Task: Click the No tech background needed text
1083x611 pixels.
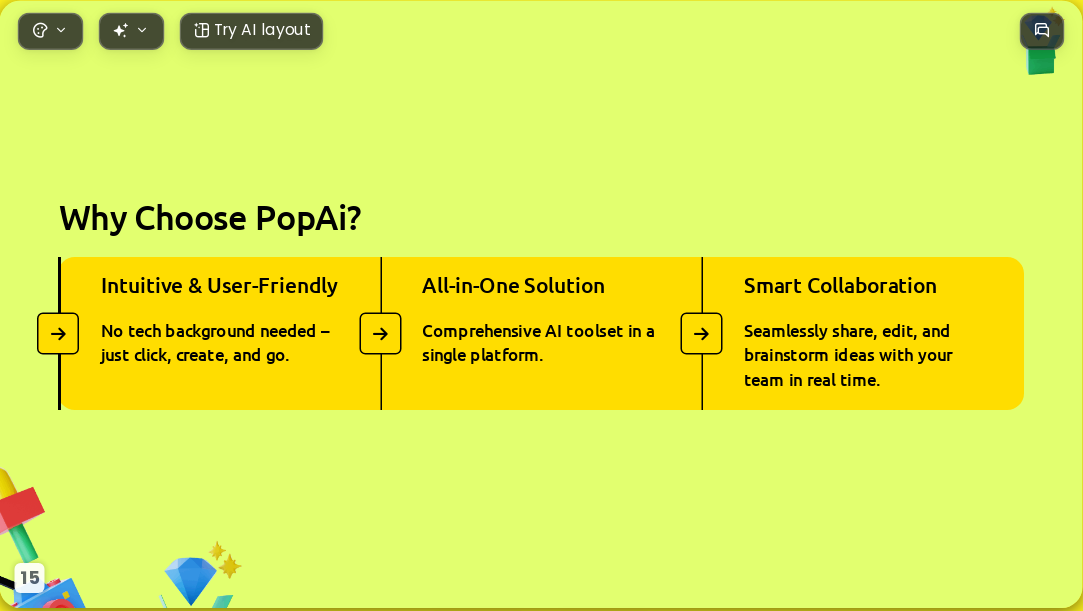Action: tap(215, 343)
